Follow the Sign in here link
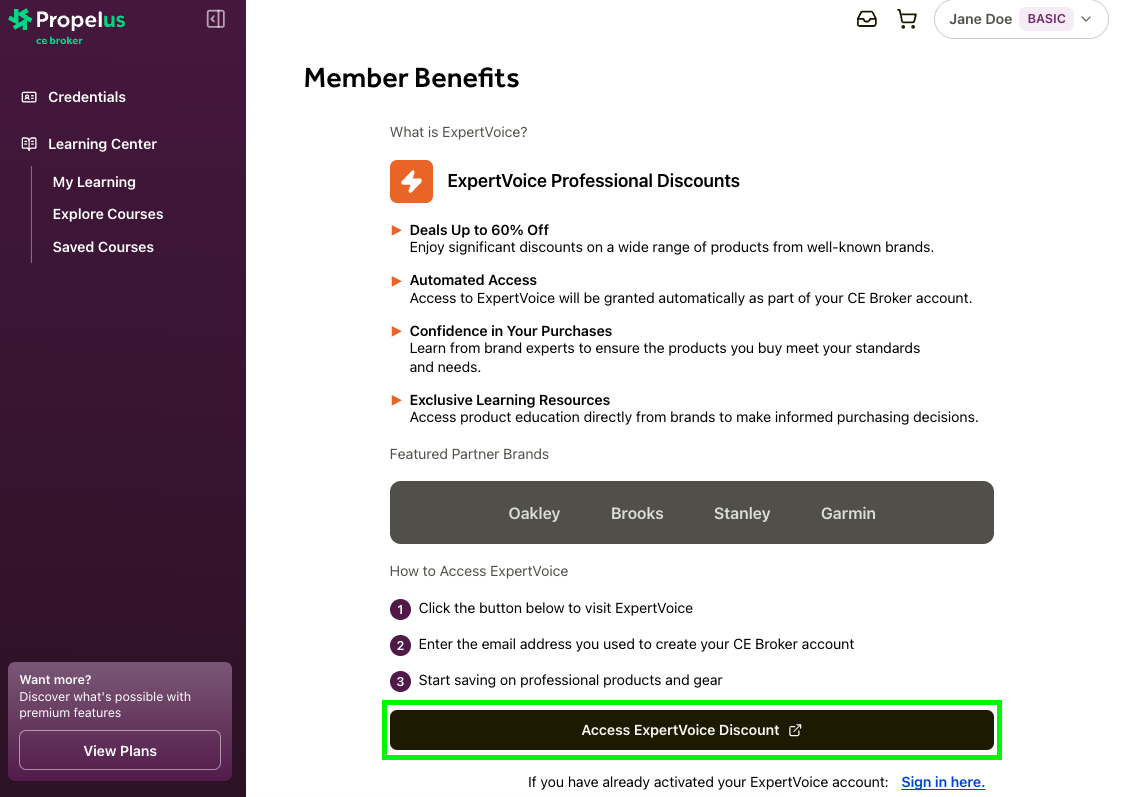Screen dimensions: 1127x797 pos(943,782)
